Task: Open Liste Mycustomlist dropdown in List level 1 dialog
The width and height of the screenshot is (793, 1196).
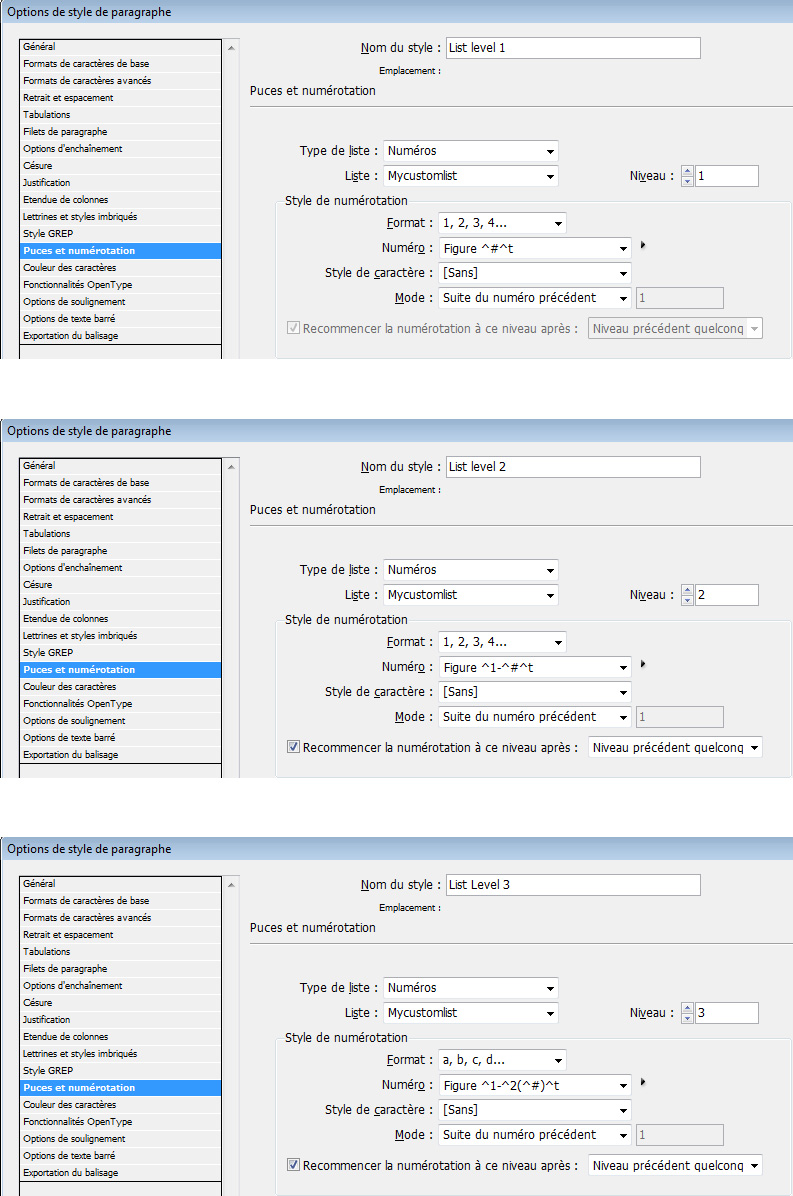Action: 470,176
